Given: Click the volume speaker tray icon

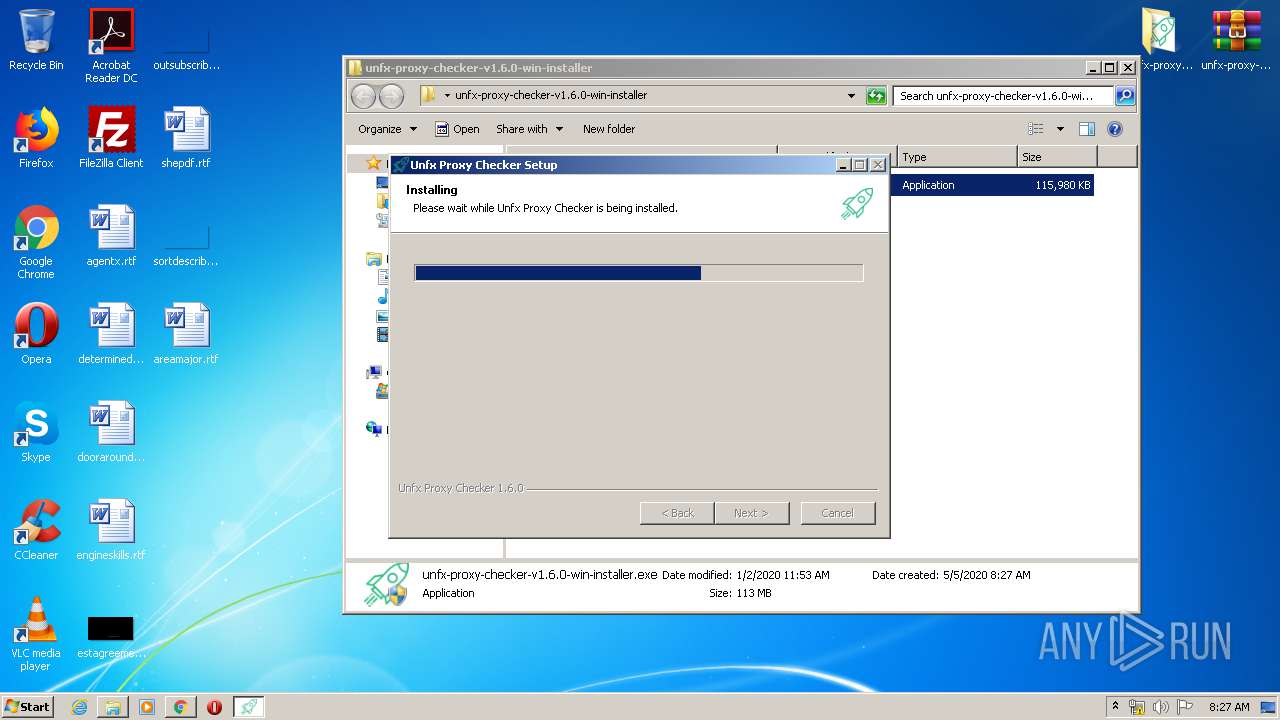Looking at the screenshot, I should click(x=1161, y=707).
